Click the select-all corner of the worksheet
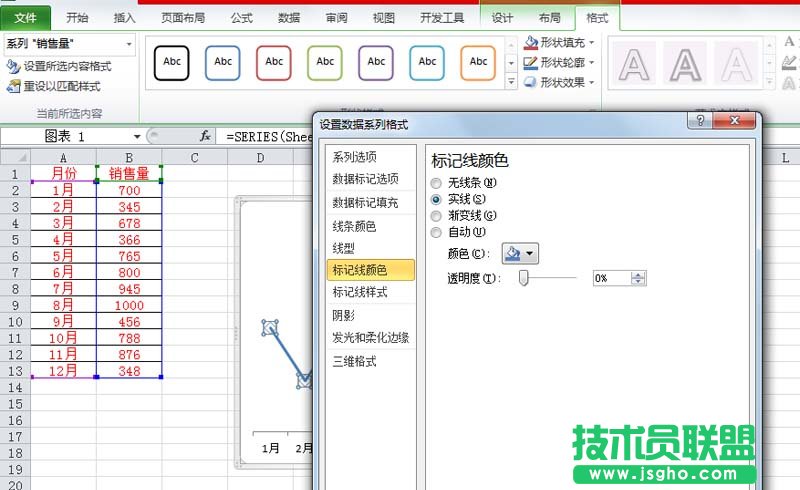 [15, 157]
